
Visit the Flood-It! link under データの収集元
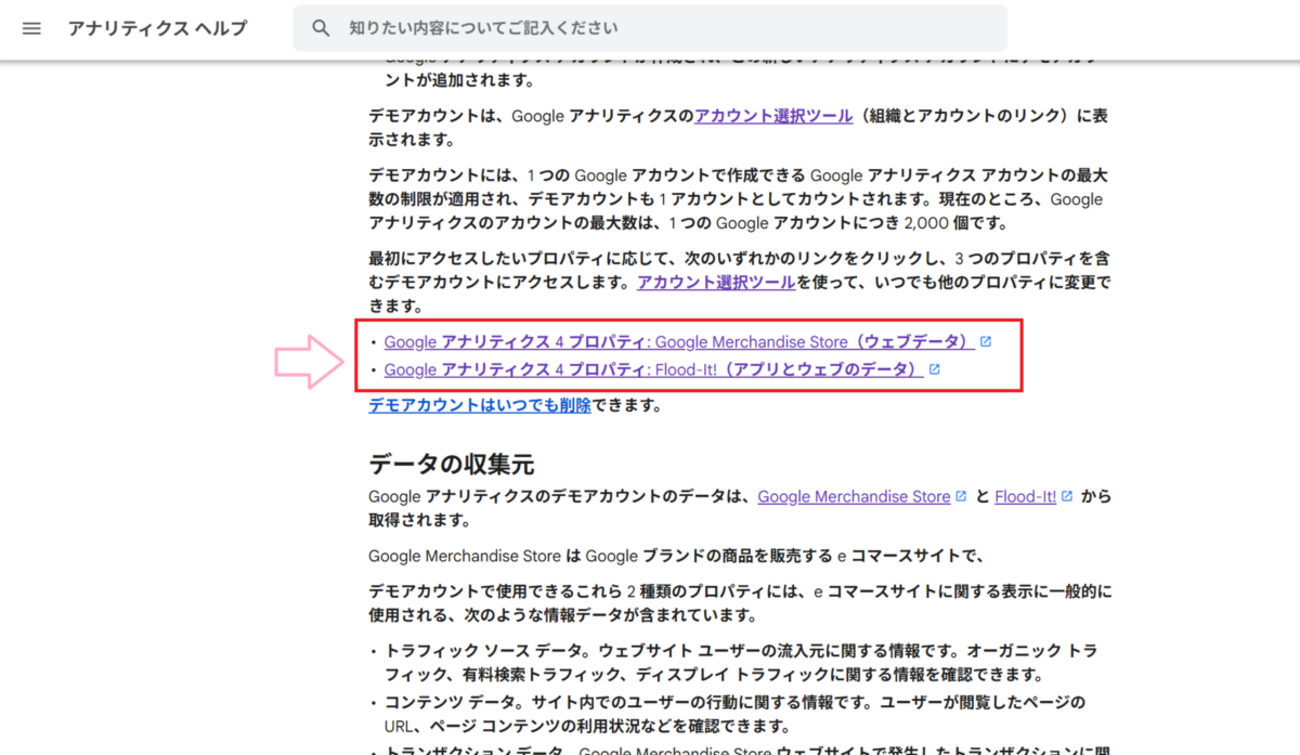click(x=1026, y=496)
